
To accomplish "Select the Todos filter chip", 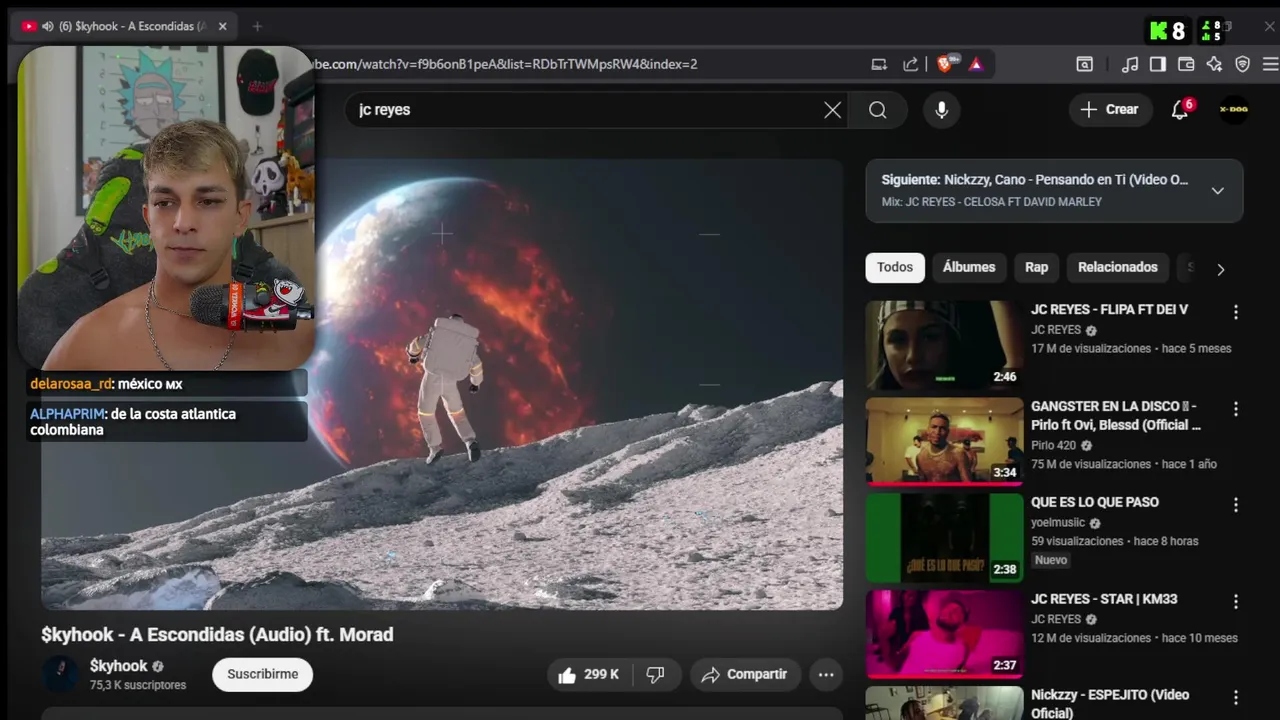I will tap(895, 267).
